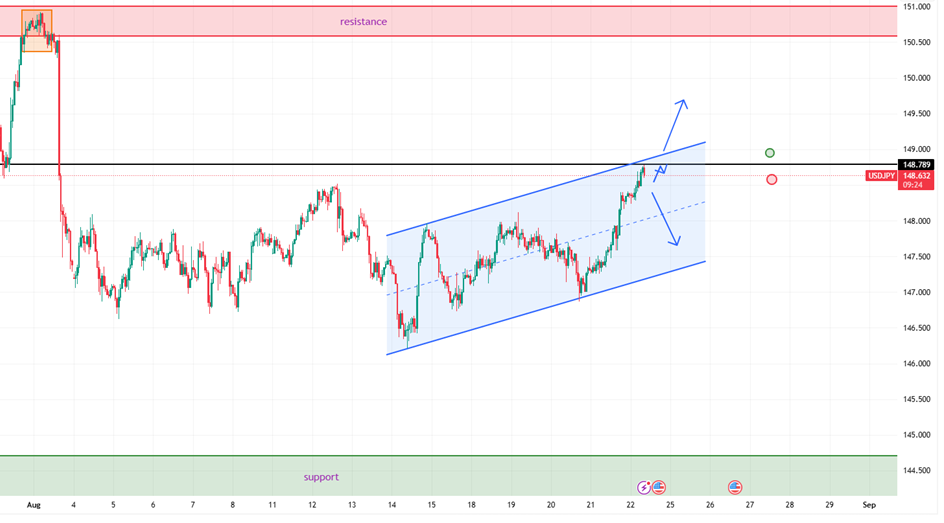Image resolution: width=944 pixels, height=523 pixels.
Task: Click the 'Aug' label on the time axis
Action: click(34, 505)
